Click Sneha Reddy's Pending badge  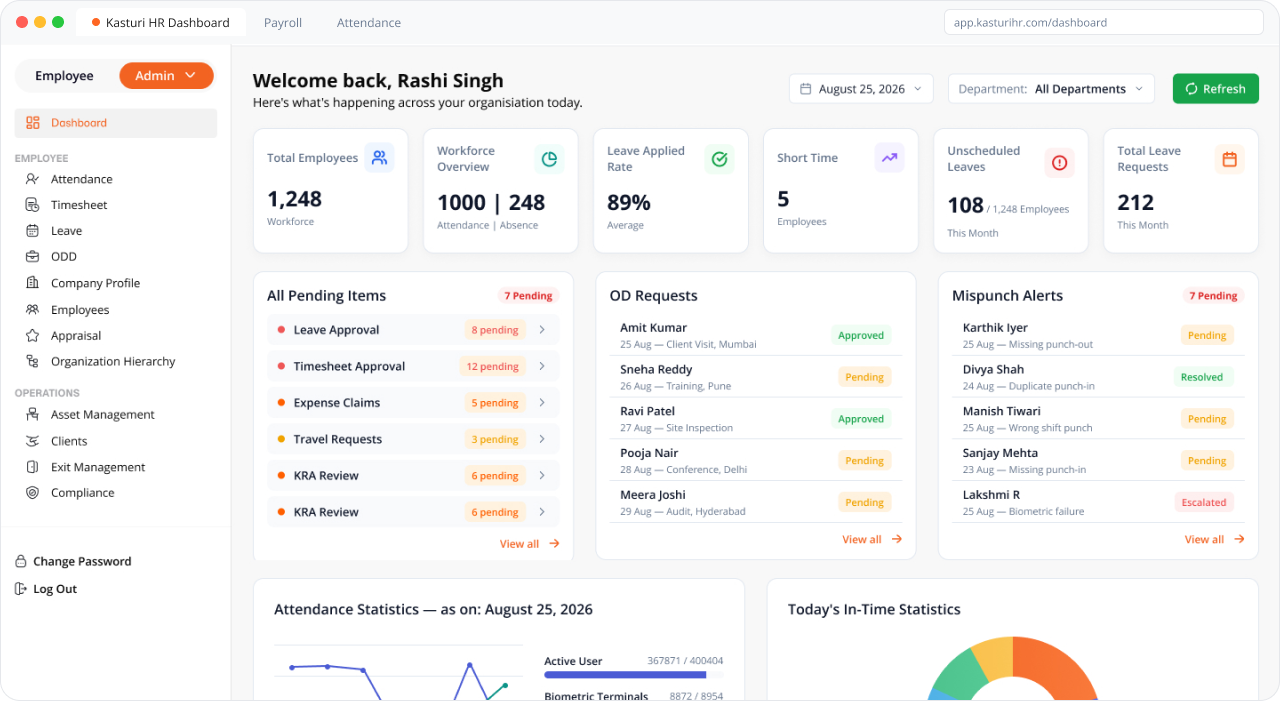864,378
